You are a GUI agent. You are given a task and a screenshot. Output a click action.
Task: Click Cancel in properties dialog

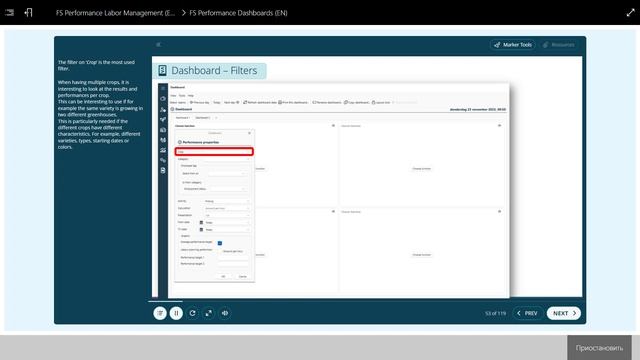[x=242, y=276]
